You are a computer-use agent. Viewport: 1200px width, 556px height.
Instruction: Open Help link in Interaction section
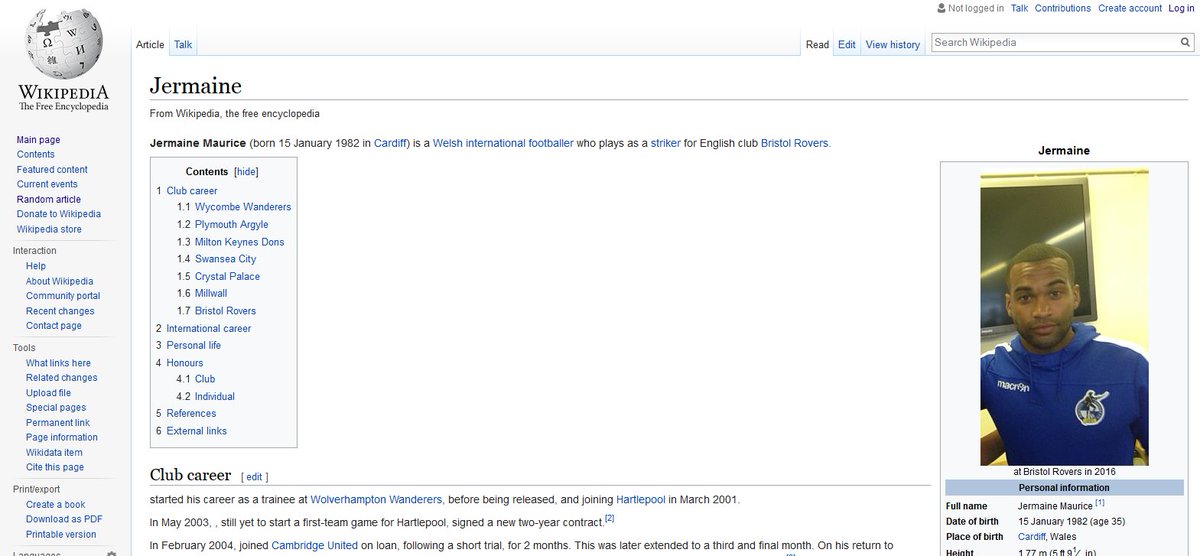[x=36, y=267]
